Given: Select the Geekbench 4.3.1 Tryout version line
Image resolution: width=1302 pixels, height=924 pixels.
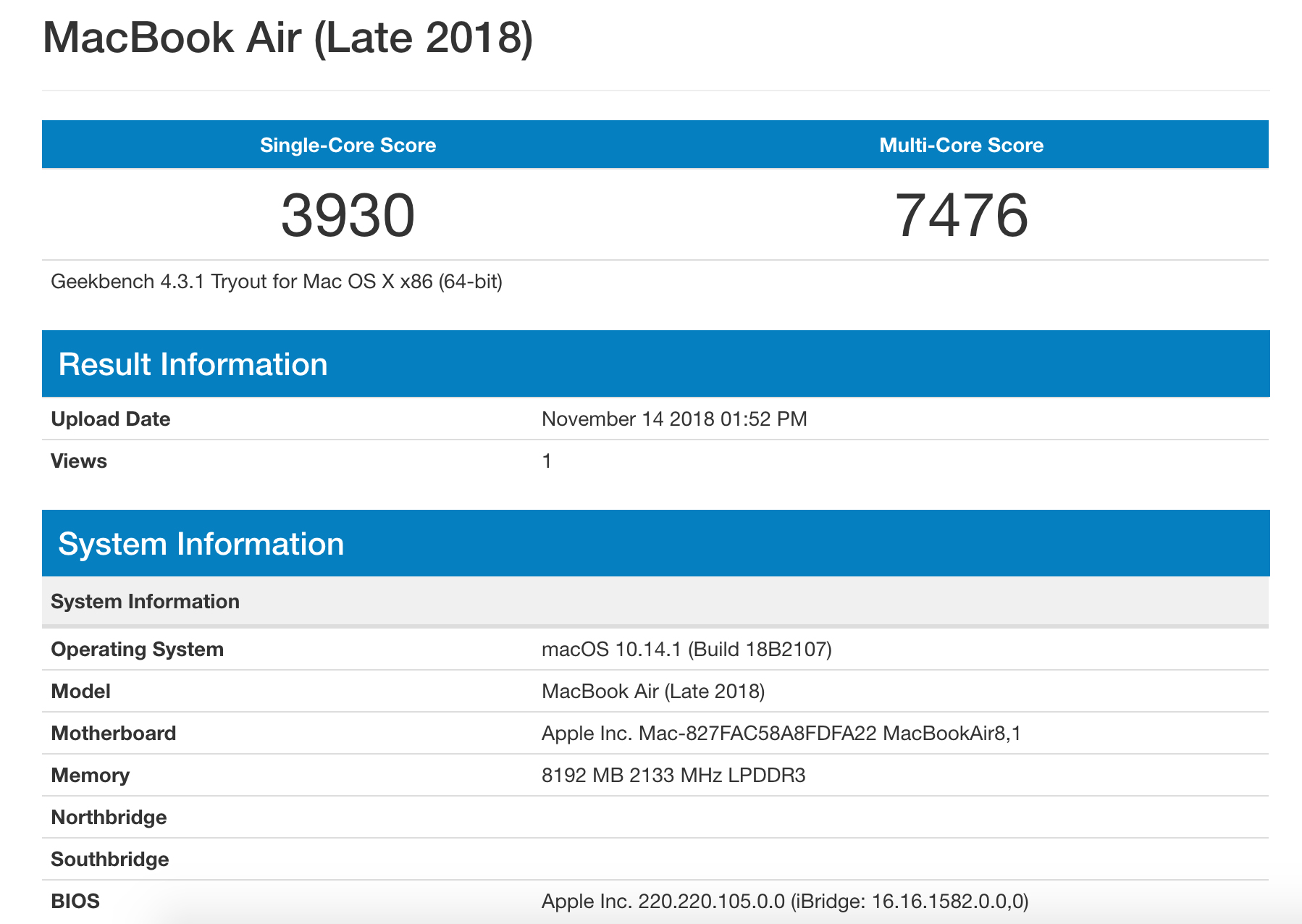Looking at the screenshot, I should pos(277,282).
